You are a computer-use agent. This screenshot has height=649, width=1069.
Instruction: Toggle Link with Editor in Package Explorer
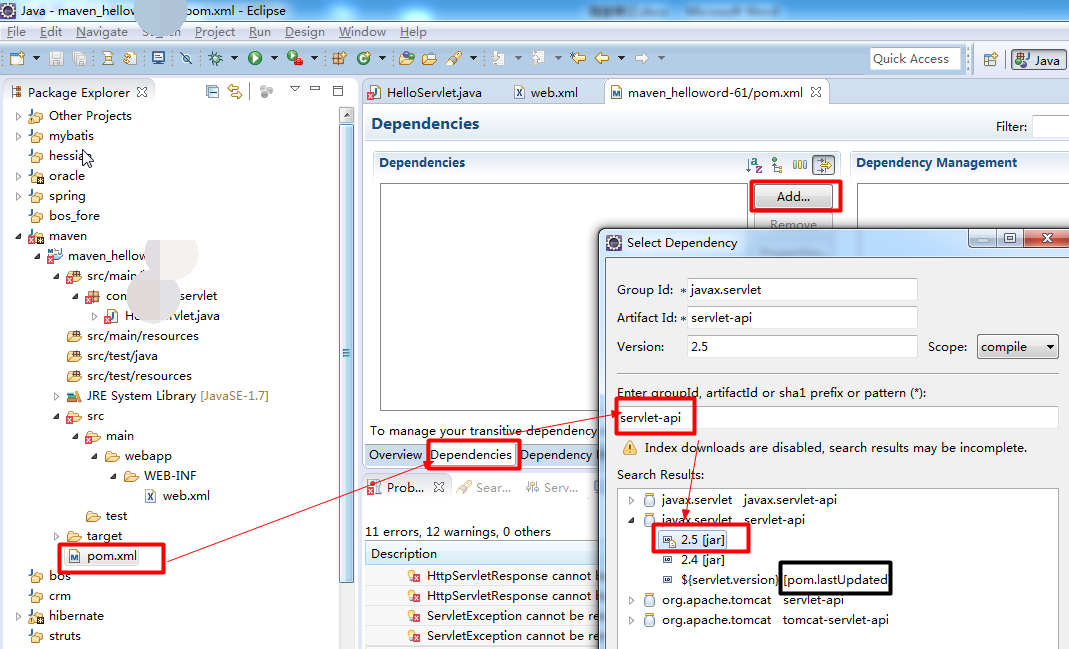[235, 91]
